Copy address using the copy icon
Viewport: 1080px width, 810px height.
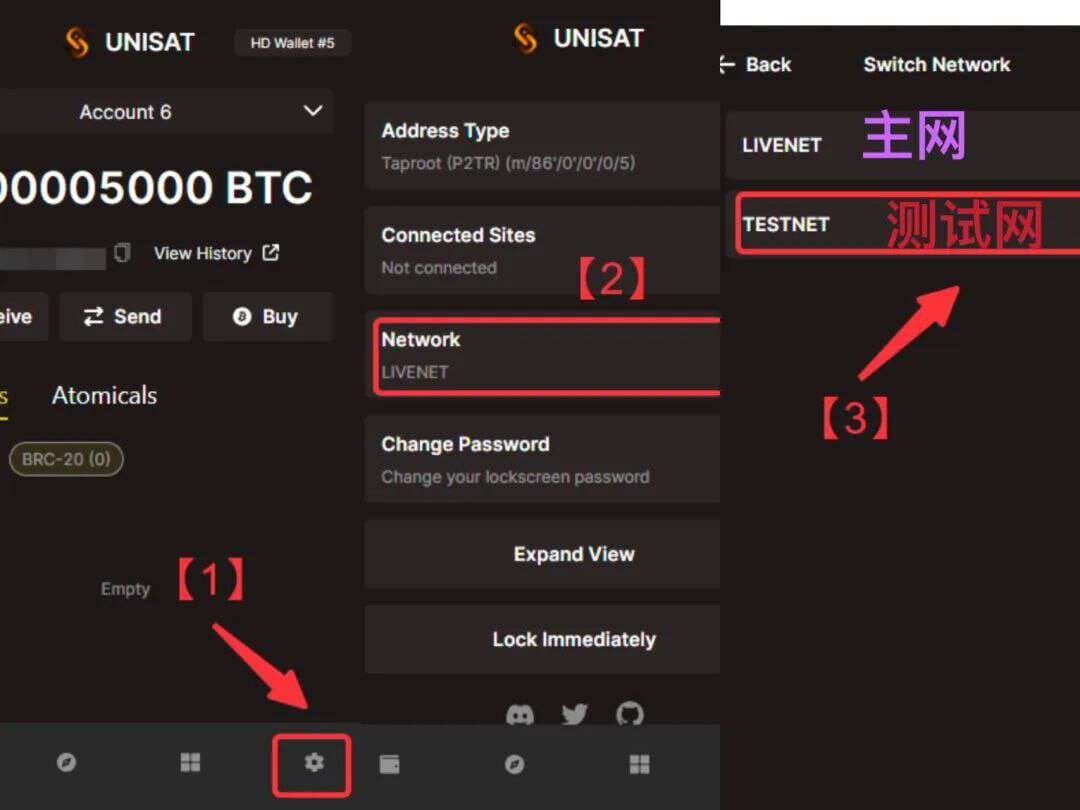click(x=122, y=253)
